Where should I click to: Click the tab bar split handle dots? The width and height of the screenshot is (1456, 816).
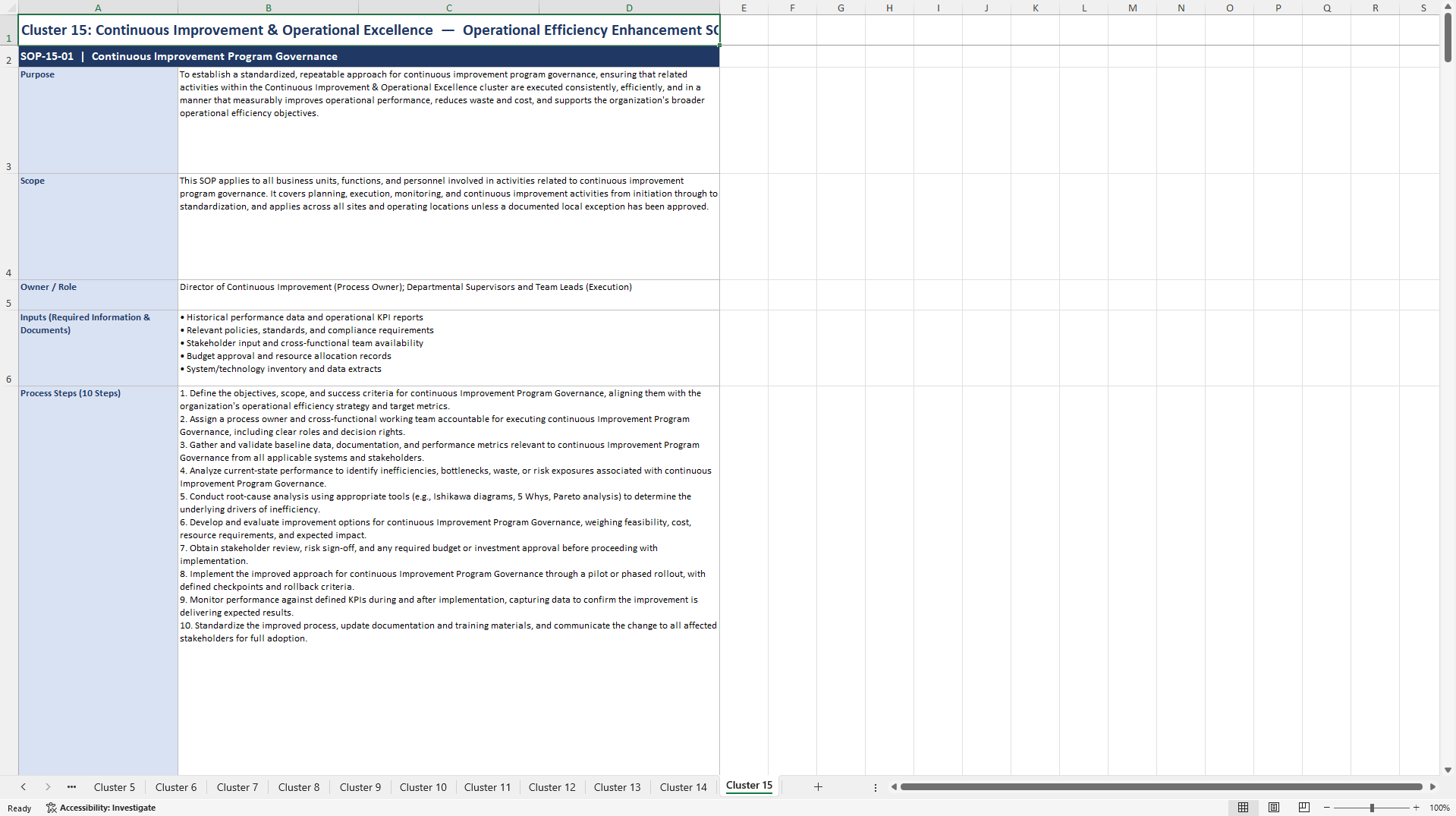click(x=876, y=787)
